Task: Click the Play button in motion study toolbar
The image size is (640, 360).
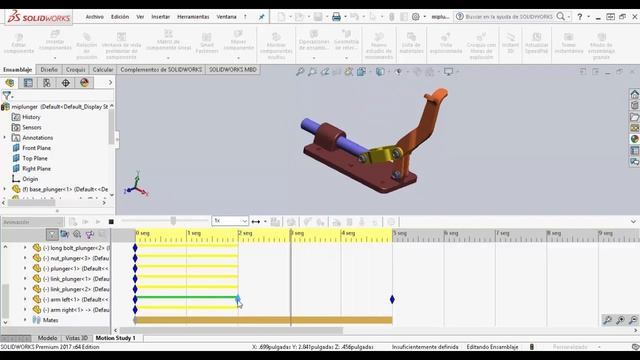Action: point(98,222)
